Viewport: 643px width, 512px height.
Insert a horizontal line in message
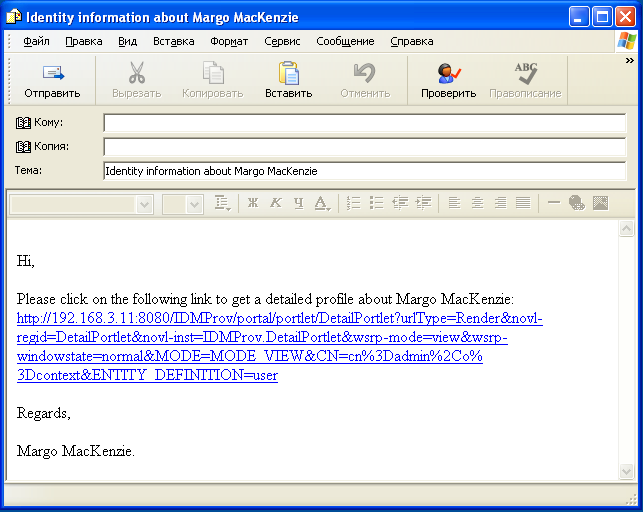(x=554, y=203)
